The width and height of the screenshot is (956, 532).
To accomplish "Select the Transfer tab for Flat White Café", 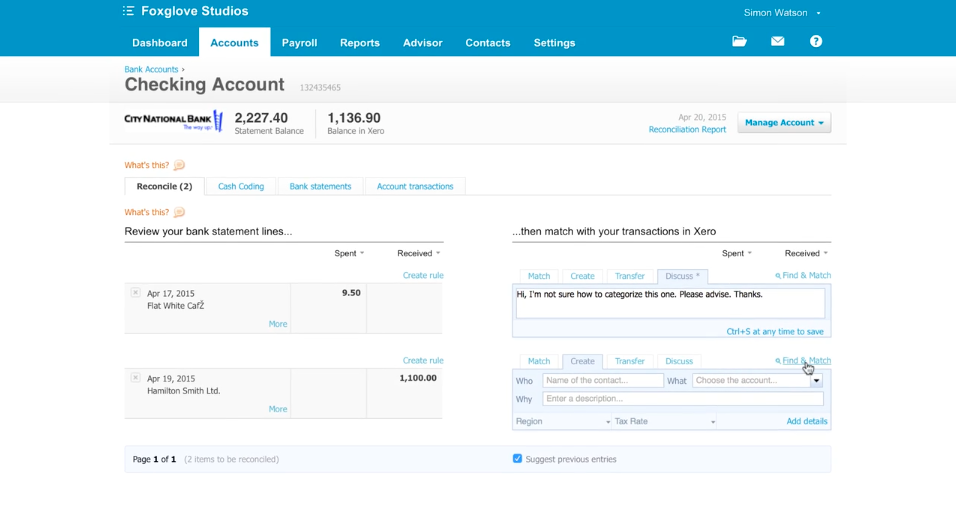I will click(630, 276).
